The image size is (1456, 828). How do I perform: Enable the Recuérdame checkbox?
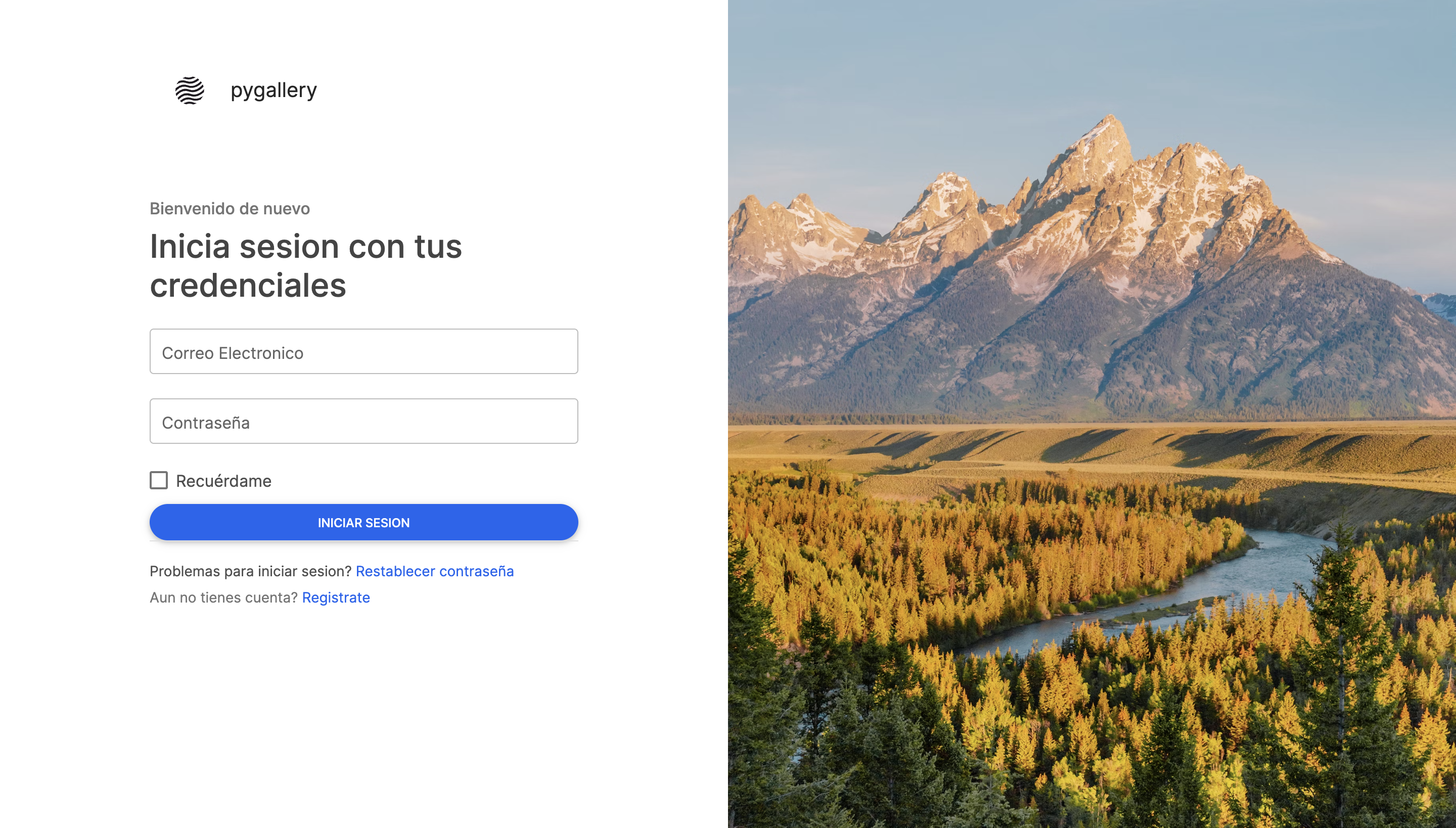click(x=159, y=481)
